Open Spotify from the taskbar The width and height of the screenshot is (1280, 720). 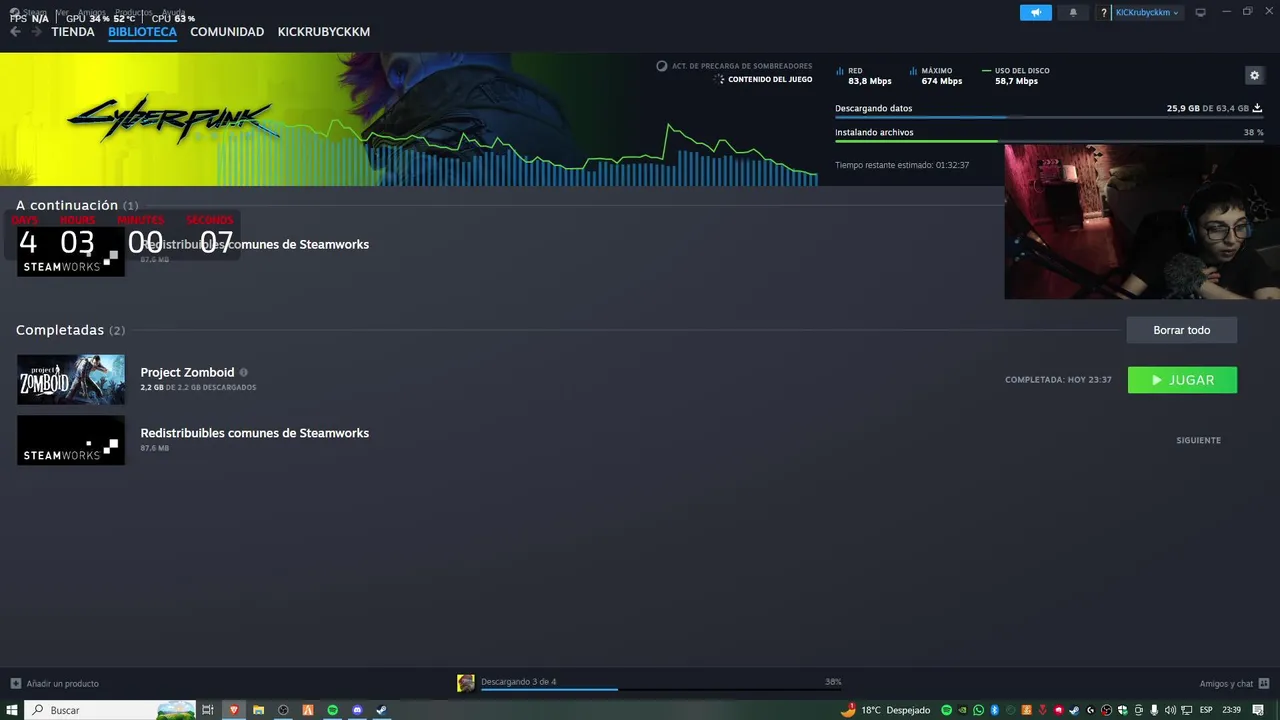(333, 710)
